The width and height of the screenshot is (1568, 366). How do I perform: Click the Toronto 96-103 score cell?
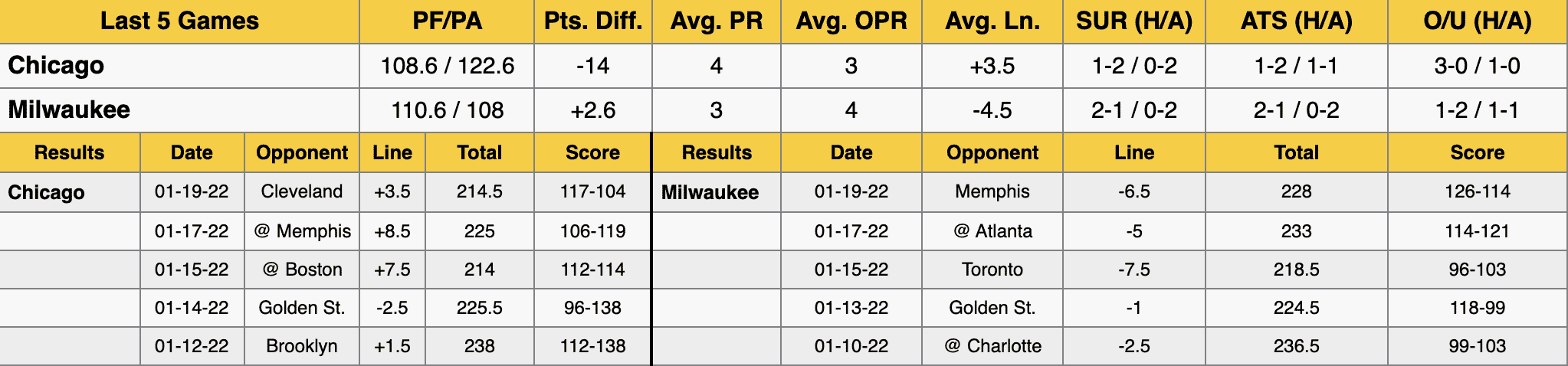tap(1478, 270)
